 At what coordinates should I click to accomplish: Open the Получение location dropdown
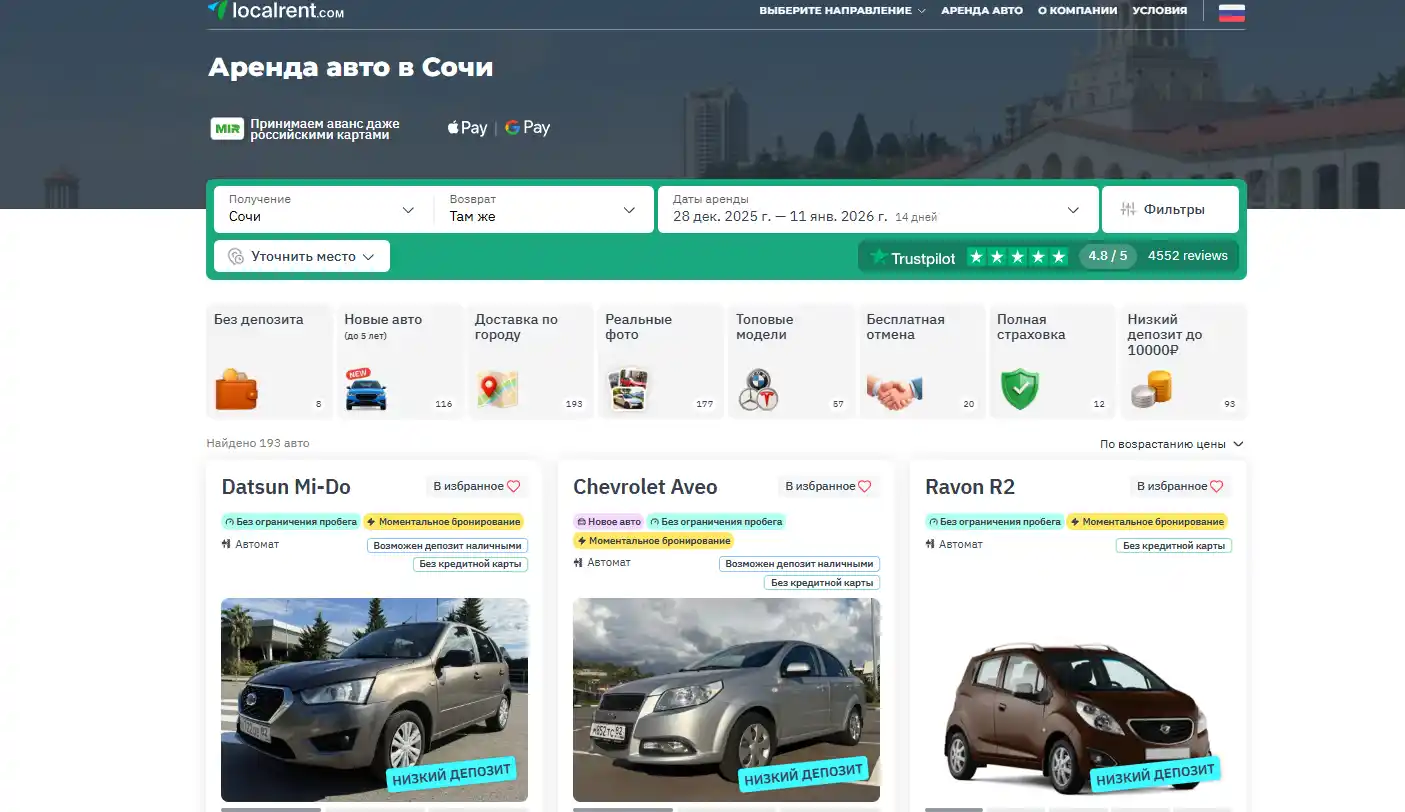coord(320,210)
